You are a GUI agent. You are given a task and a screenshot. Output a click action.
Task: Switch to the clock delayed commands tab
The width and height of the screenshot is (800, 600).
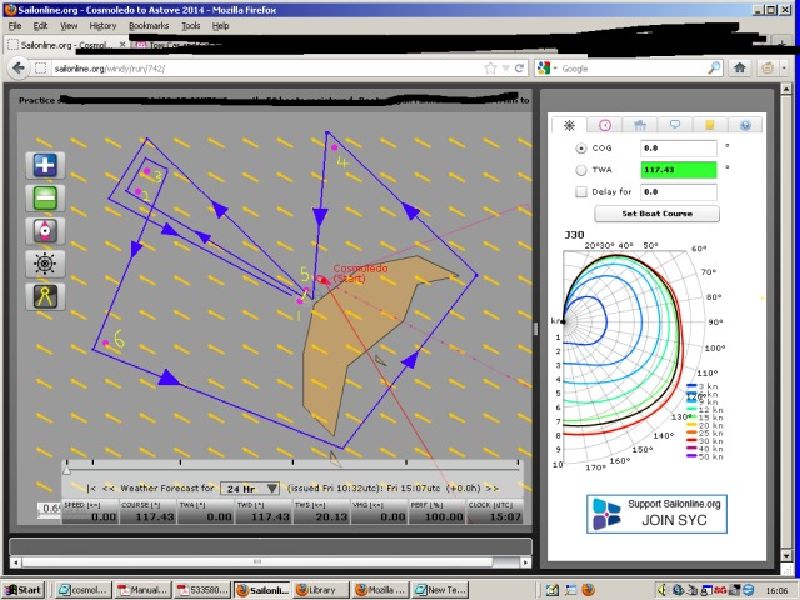(x=605, y=125)
